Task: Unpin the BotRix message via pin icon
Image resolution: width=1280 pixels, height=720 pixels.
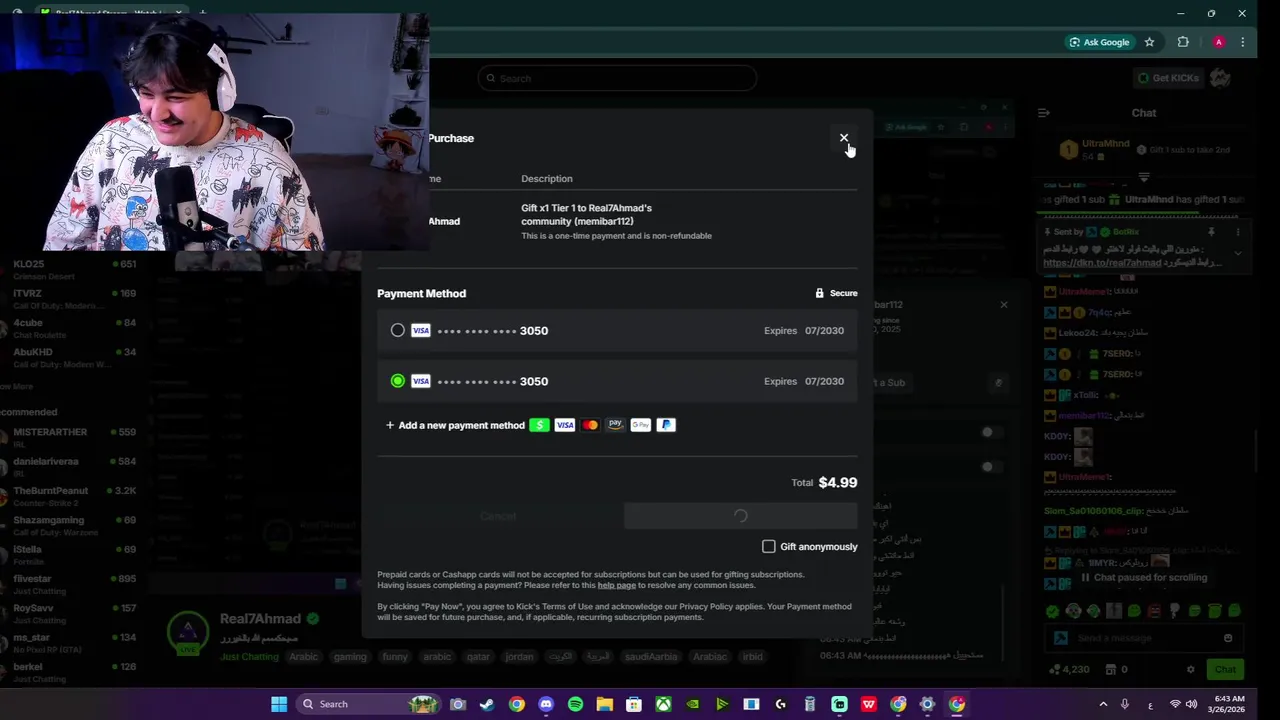Action: click(x=1211, y=232)
